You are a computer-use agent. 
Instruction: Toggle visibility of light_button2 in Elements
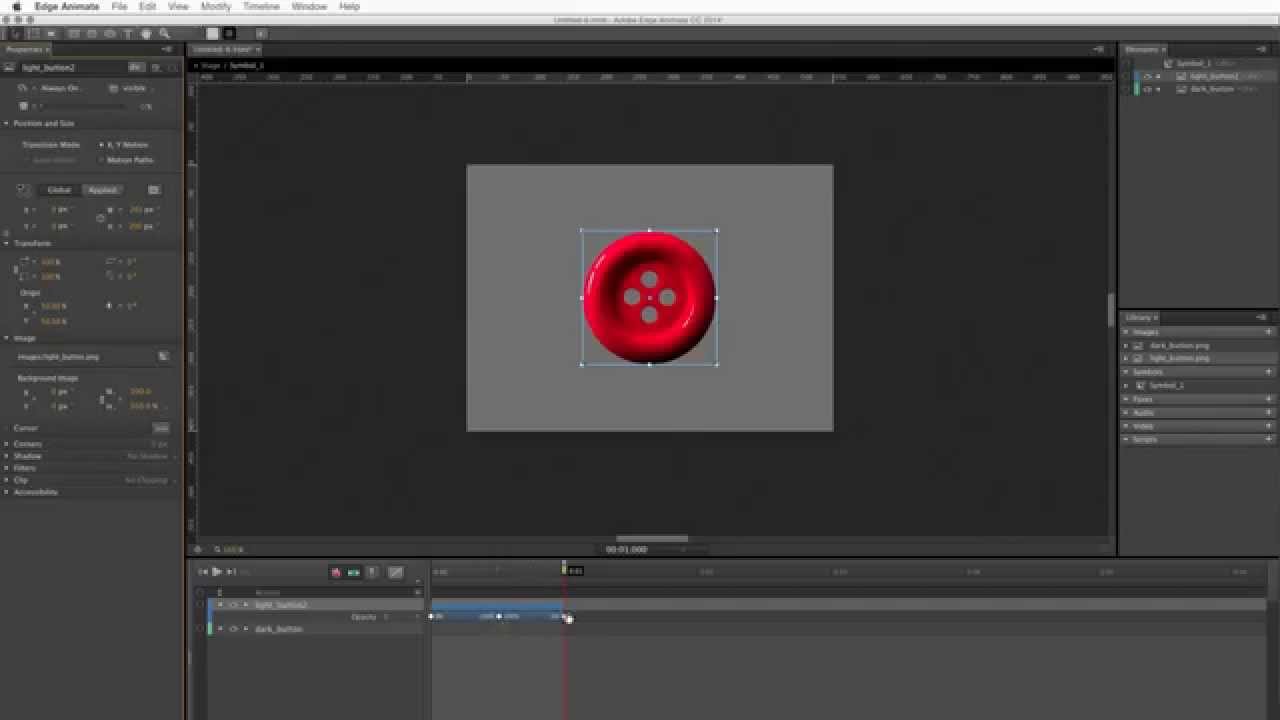(x=1147, y=76)
